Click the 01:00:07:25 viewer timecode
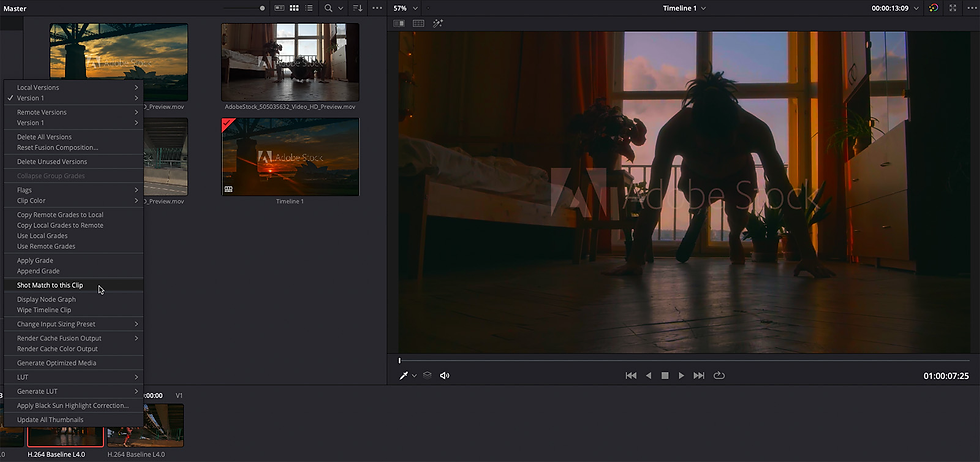Image resolution: width=980 pixels, height=462 pixels. click(x=946, y=376)
